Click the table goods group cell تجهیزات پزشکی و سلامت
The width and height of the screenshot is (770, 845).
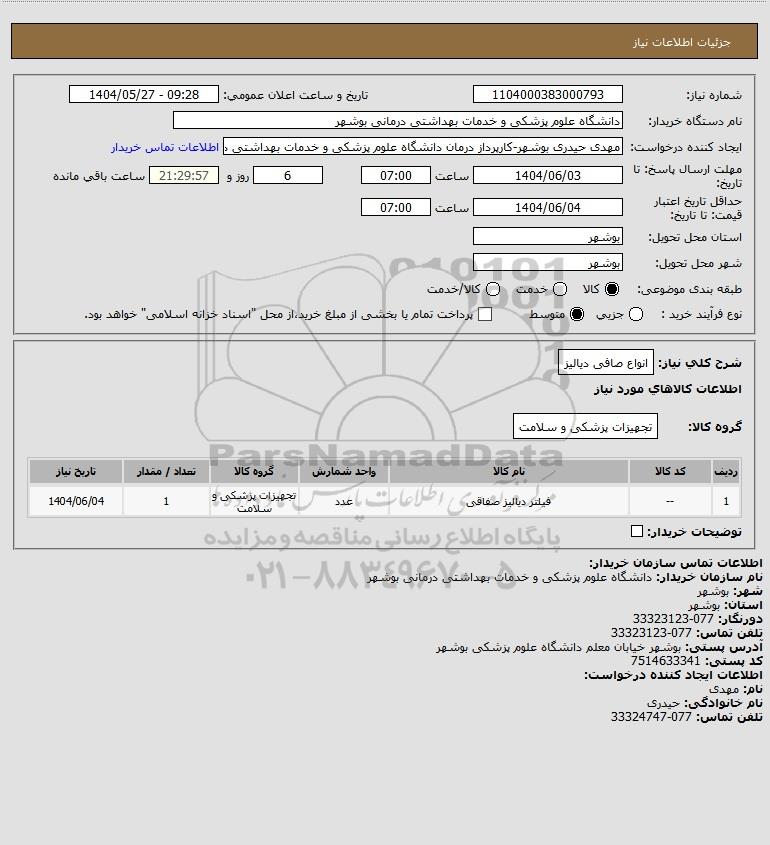[x=254, y=501]
